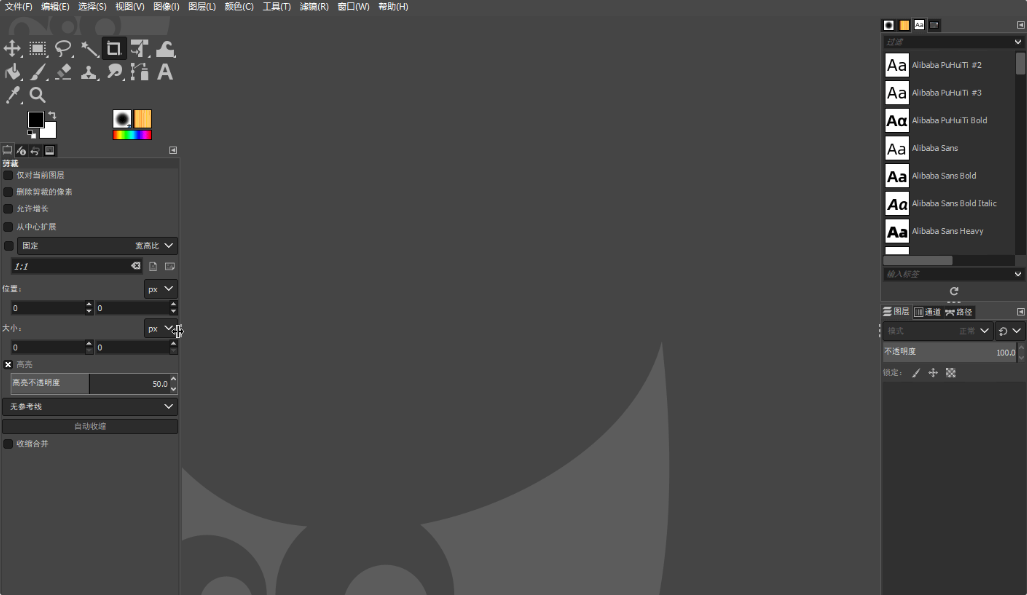This screenshot has width=1027, height=595.
Task: Select the Crop tool
Action: pos(114,48)
